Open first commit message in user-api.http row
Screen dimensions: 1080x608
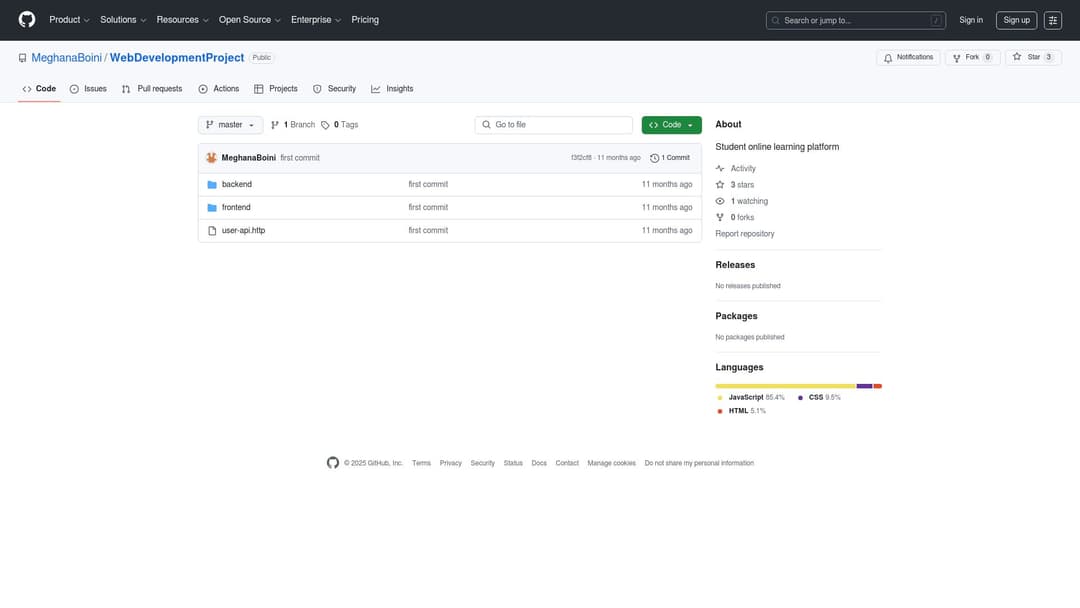(428, 231)
